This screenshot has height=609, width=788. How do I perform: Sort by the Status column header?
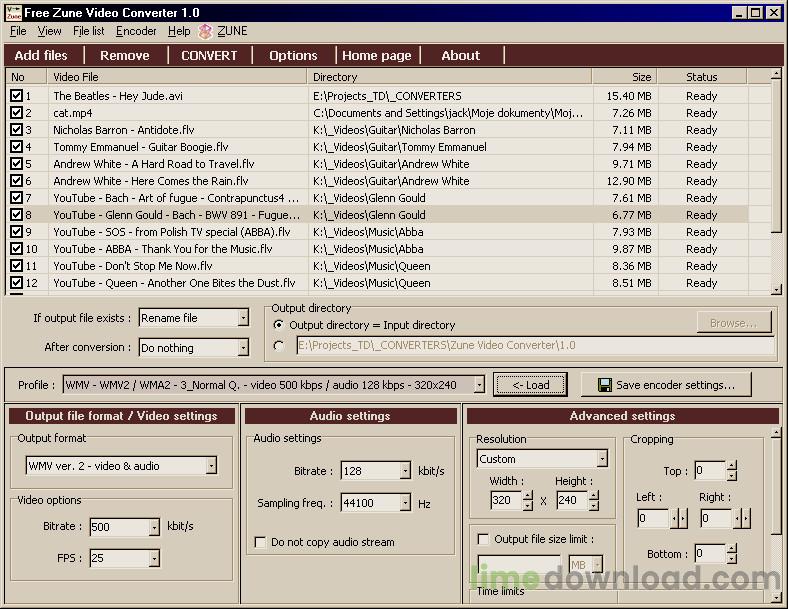coord(702,77)
